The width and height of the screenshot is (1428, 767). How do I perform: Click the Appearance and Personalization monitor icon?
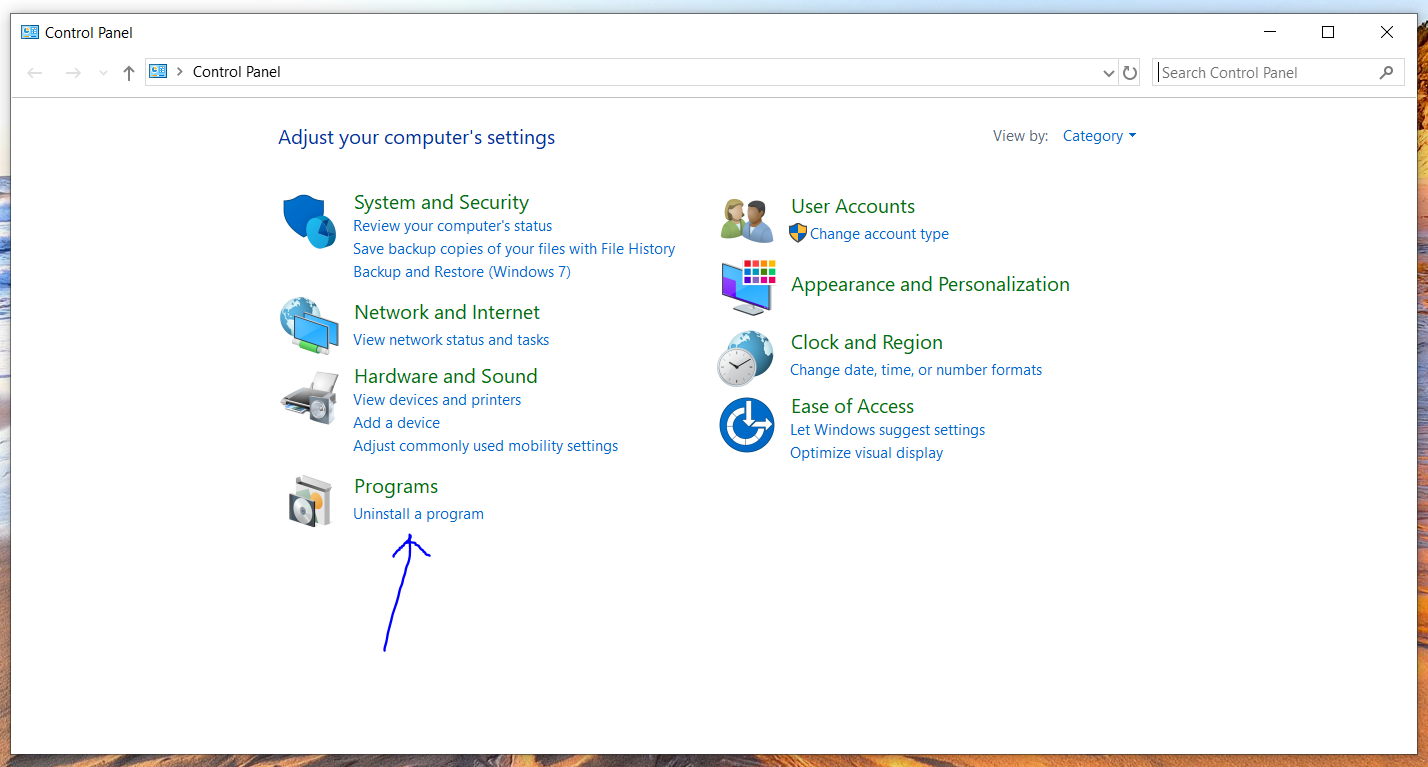pyautogui.click(x=747, y=288)
